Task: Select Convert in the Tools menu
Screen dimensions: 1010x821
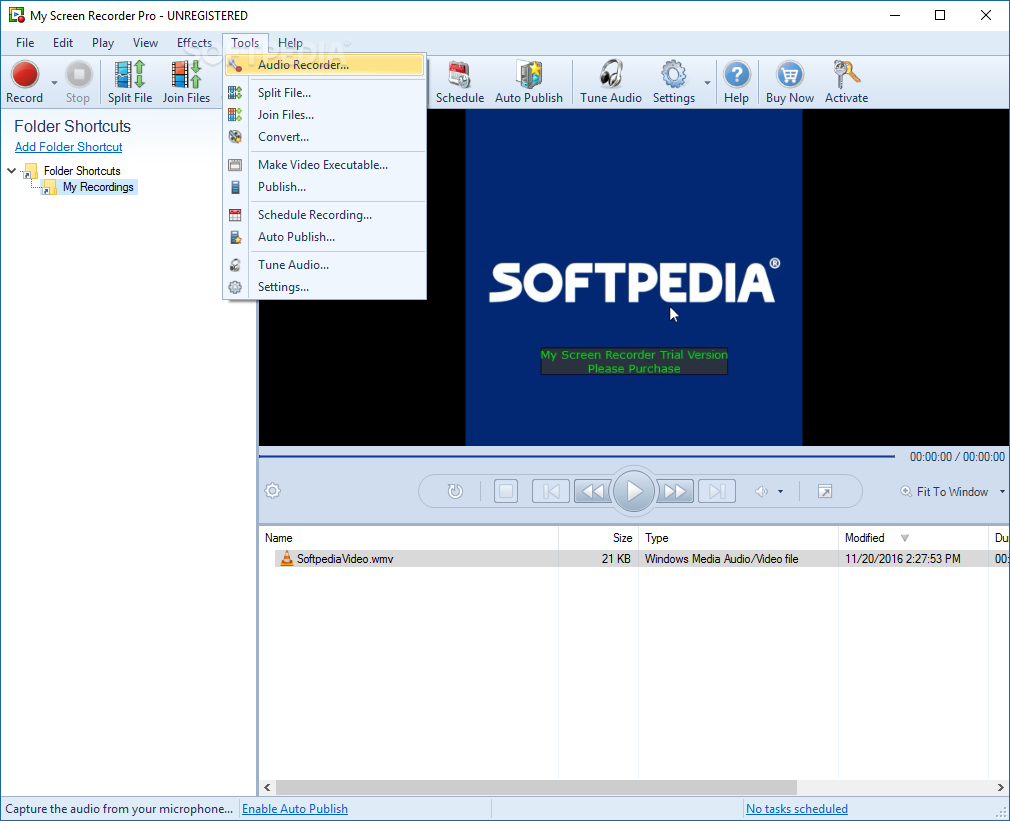Action: (325, 137)
